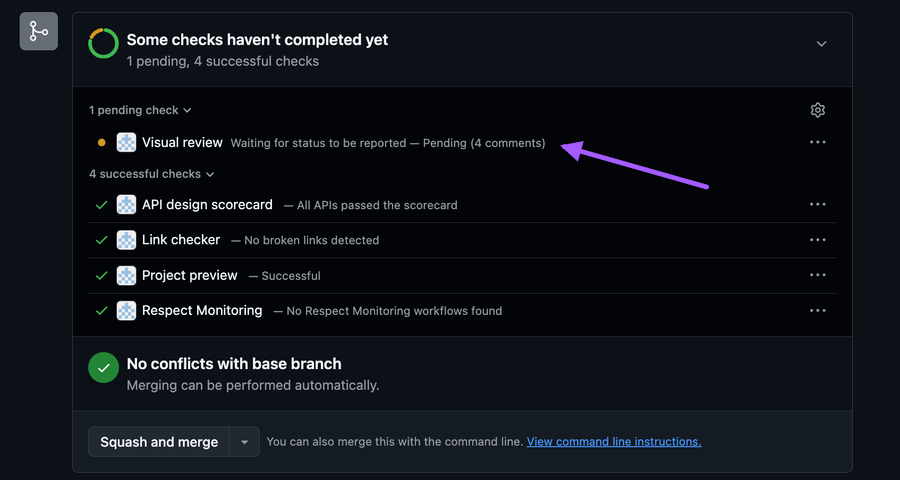Open the Respect Monitoring check name
This screenshot has height=480, width=900.
(202, 311)
